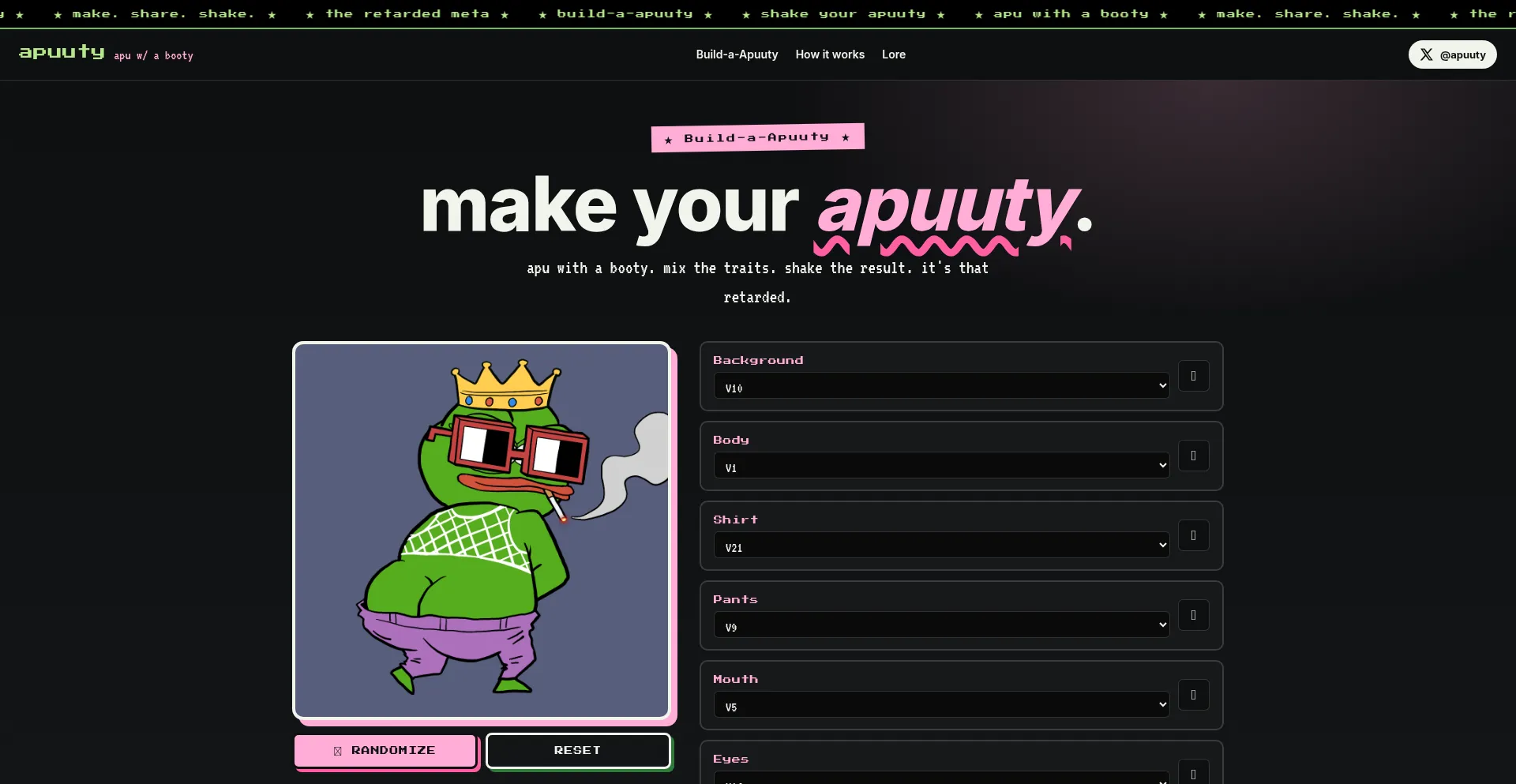Click the icon button beside Shirt select

coord(1194,535)
